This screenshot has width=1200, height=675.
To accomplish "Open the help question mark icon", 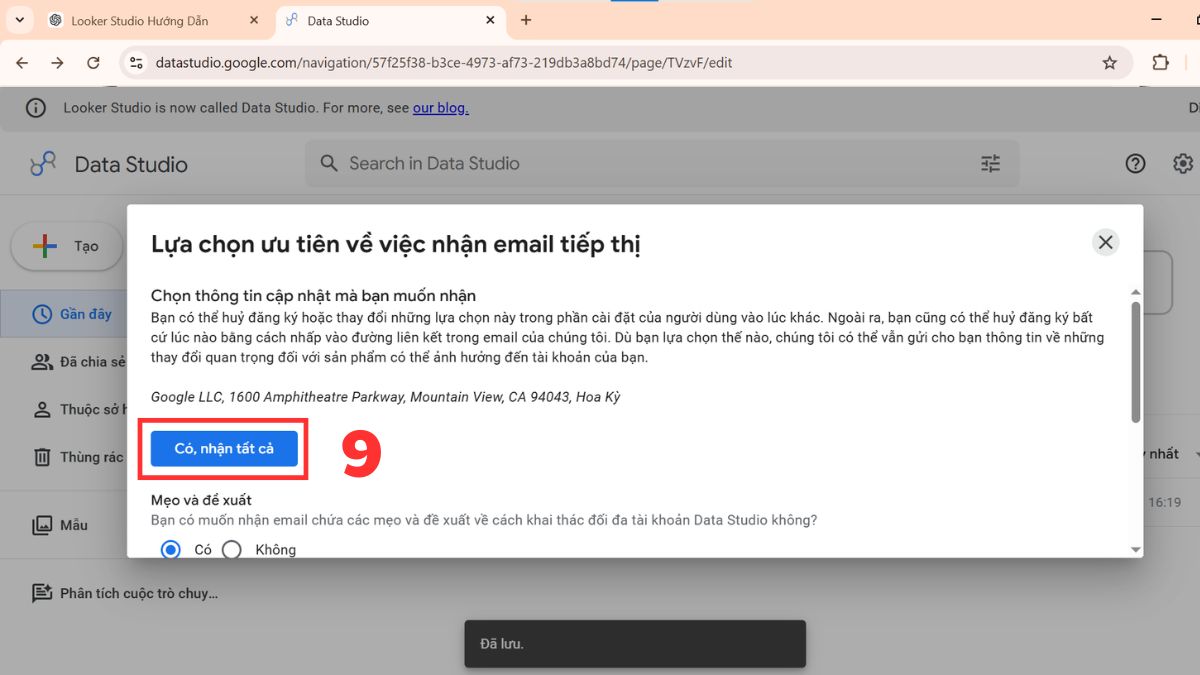I will click(1135, 163).
